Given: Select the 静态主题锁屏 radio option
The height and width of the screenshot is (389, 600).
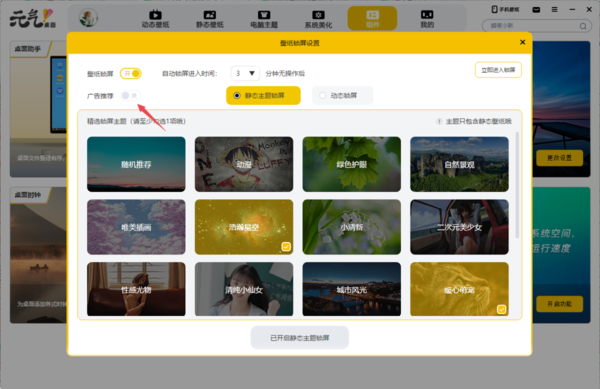Looking at the screenshot, I should click(x=263, y=96).
